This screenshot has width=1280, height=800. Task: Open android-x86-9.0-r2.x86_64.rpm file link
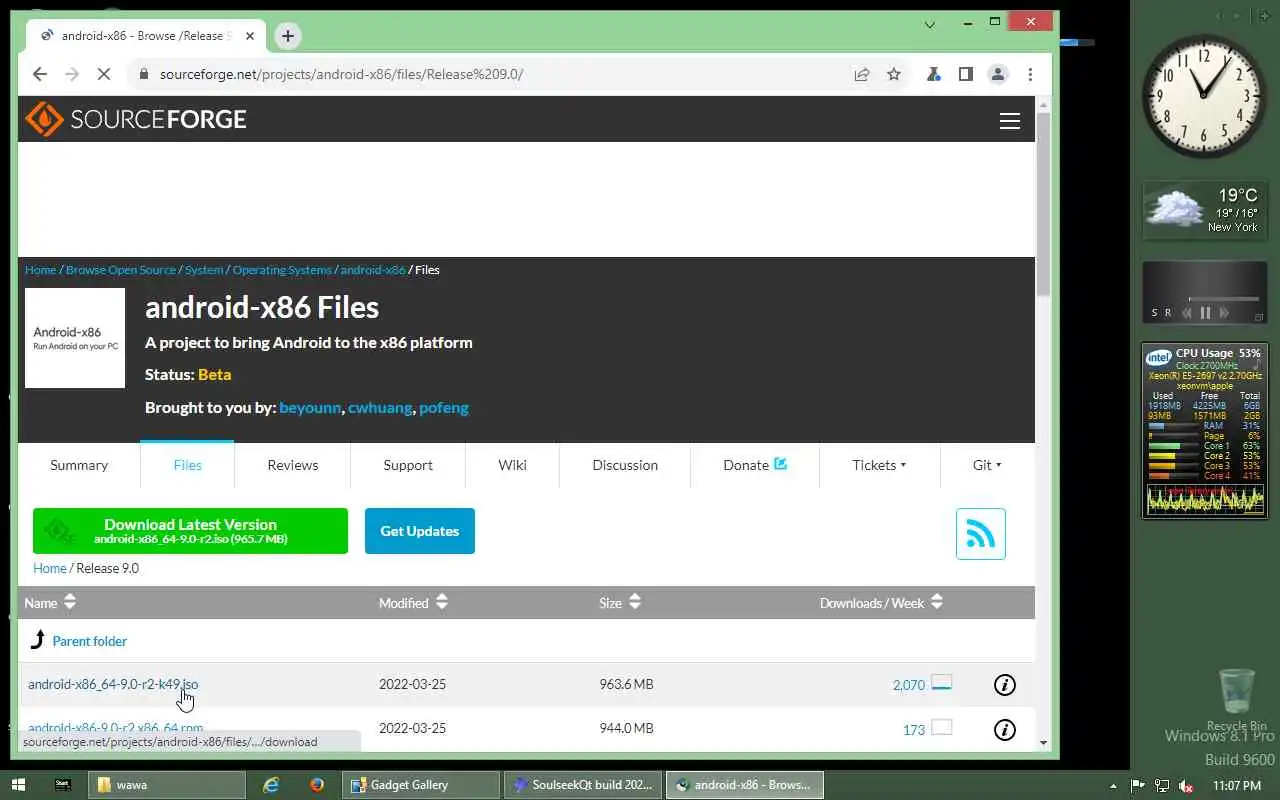pyautogui.click(x=116, y=729)
